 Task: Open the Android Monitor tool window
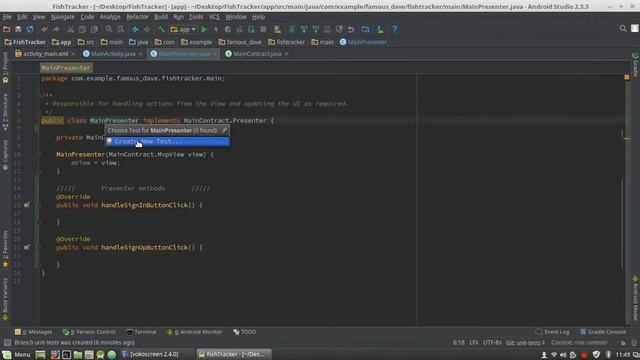tap(195, 332)
